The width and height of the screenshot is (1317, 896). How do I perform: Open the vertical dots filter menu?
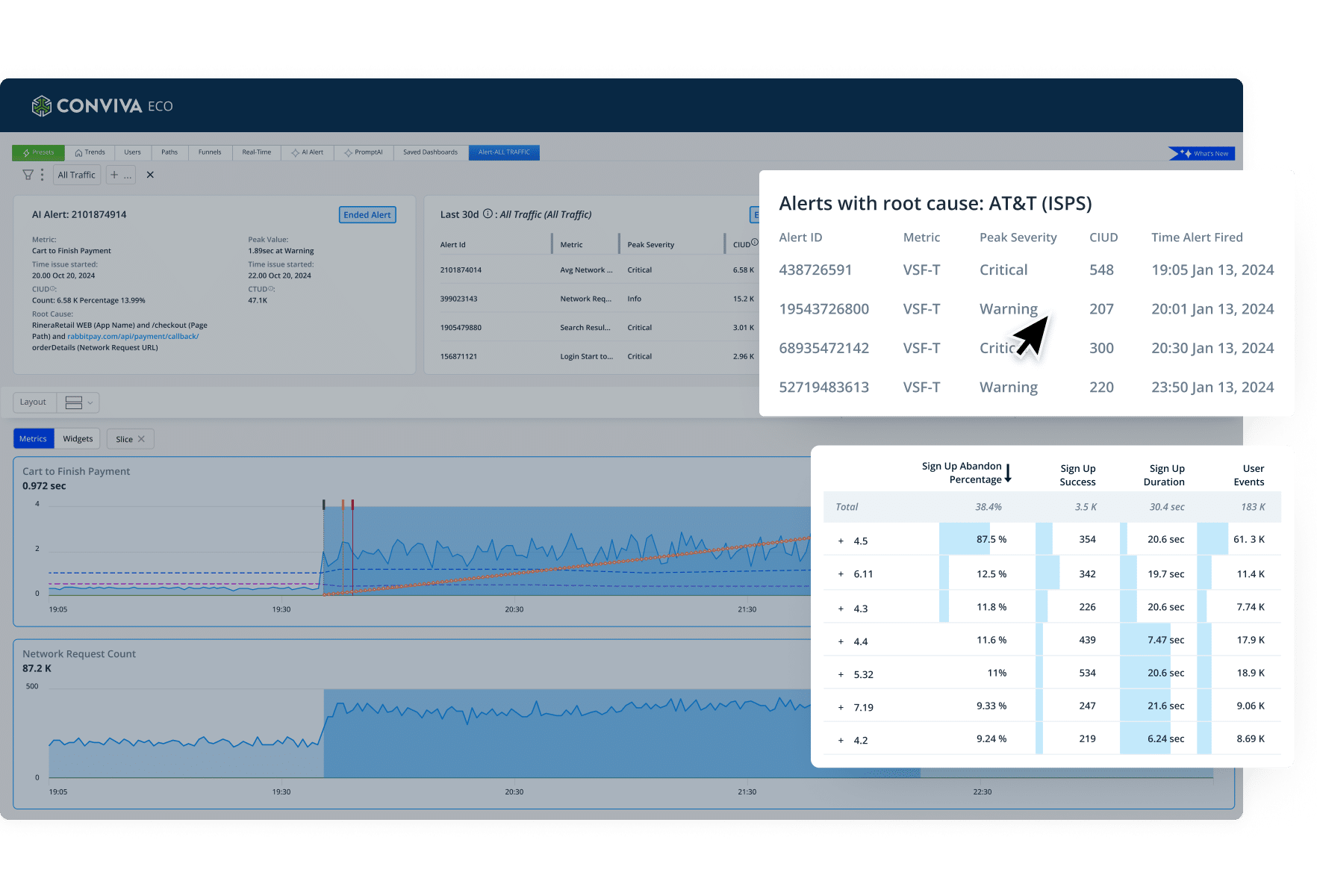(x=42, y=175)
